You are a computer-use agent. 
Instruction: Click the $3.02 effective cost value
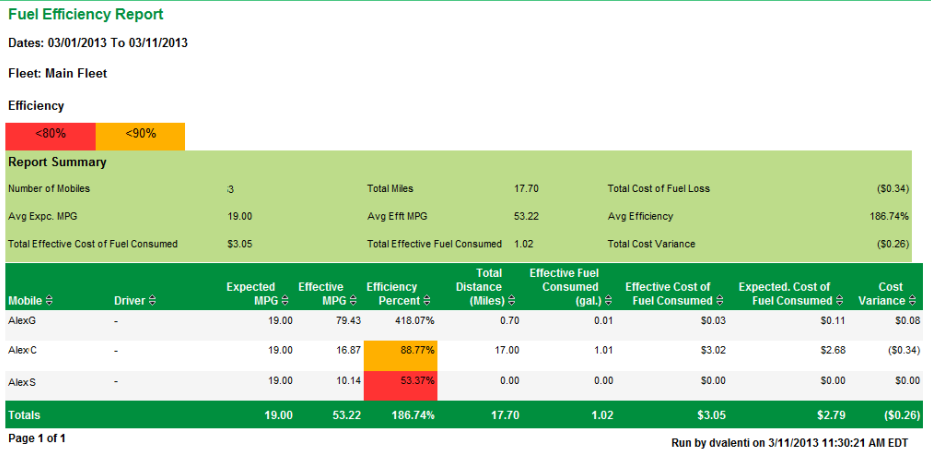pos(713,351)
